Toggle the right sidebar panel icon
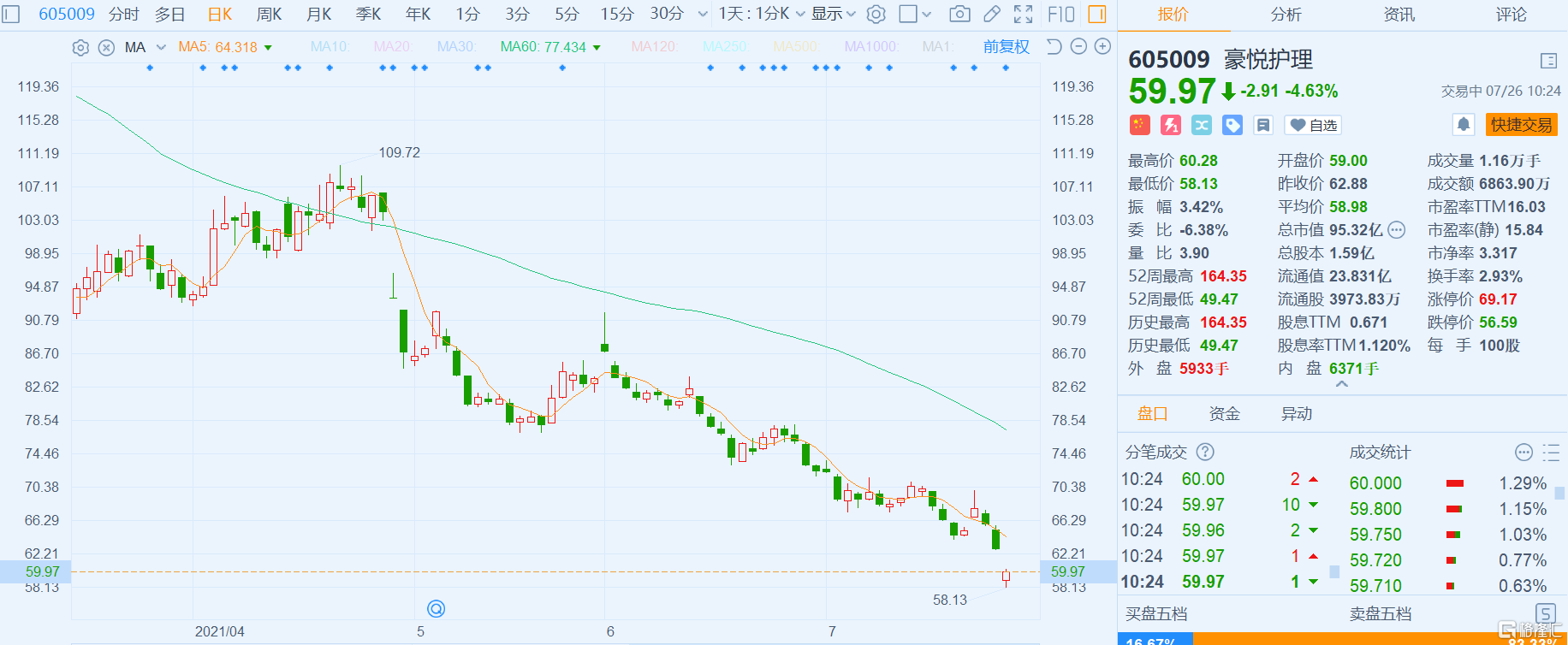Viewport: 1568px width, 645px height. (x=1096, y=14)
